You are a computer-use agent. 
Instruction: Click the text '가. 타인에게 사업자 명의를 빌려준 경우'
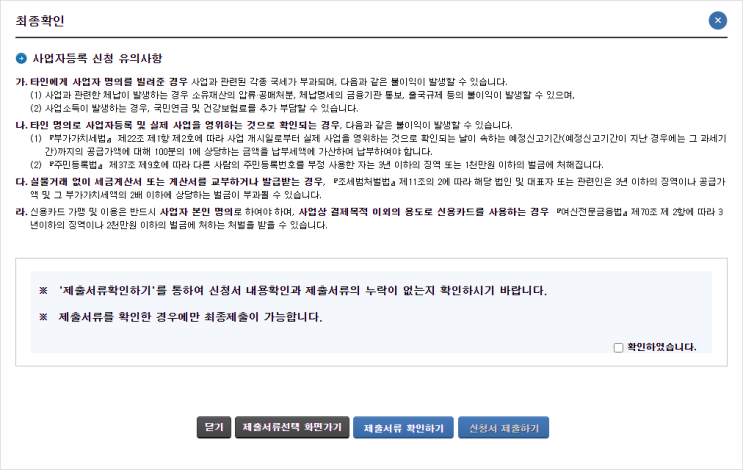click(101, 82)
